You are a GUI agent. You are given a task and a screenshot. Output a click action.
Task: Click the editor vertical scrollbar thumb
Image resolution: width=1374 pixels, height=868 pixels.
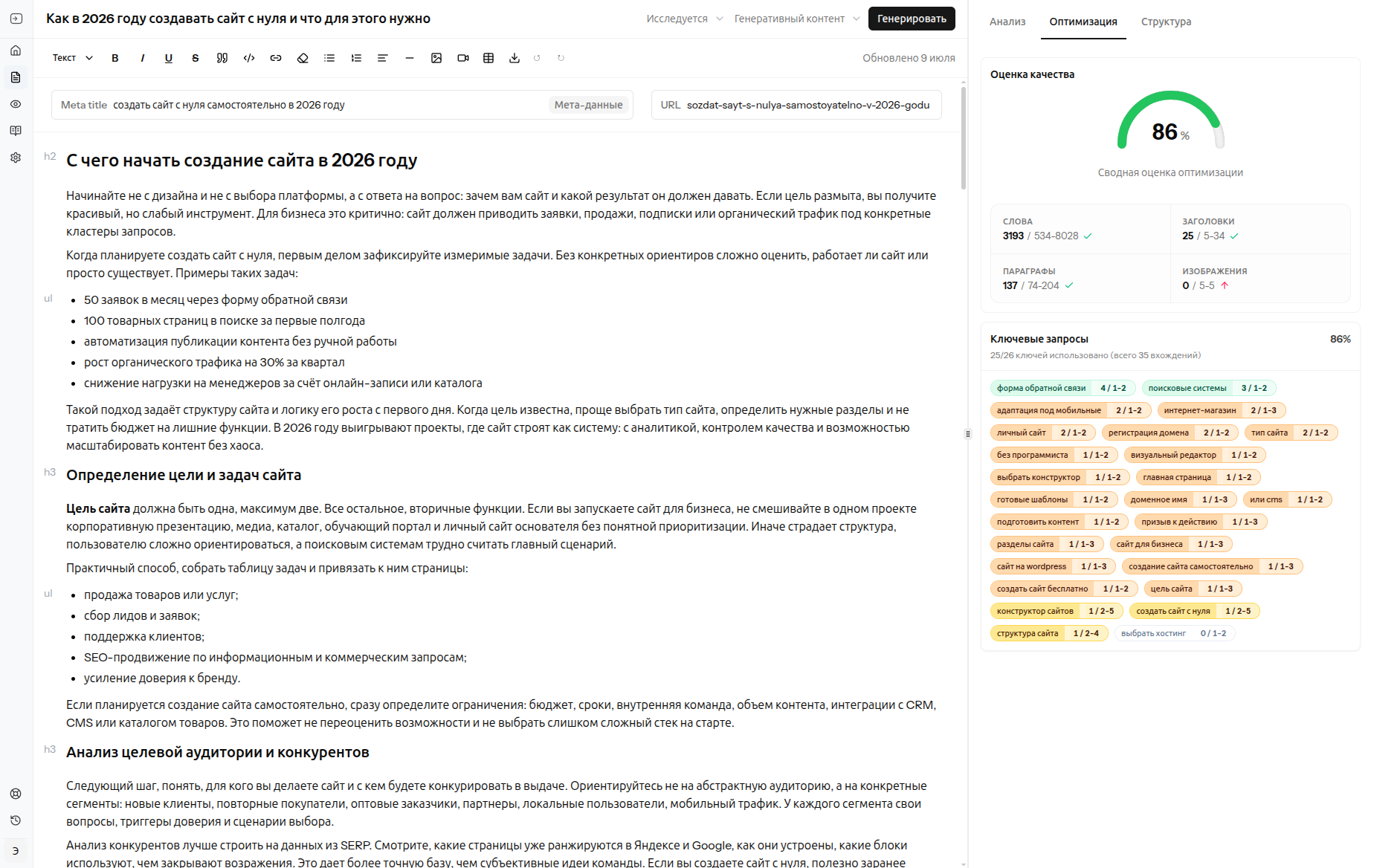tap(964, 137)
